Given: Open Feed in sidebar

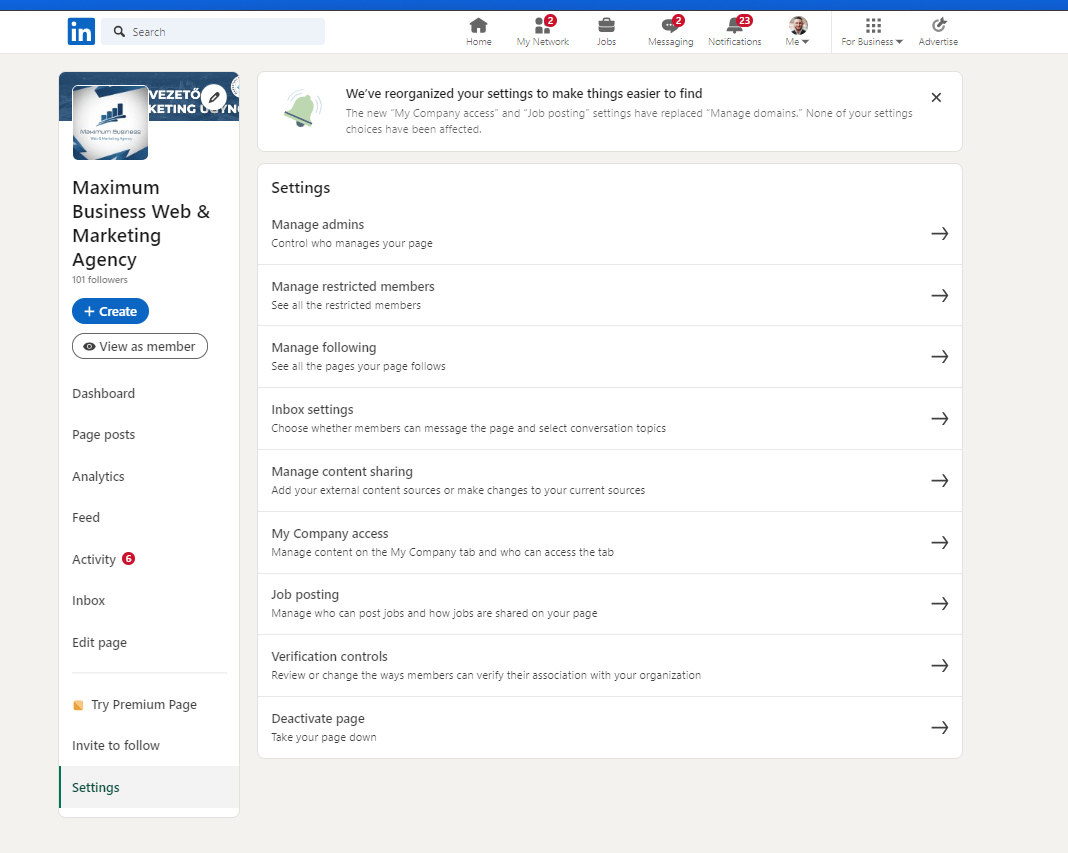Looking at the screenshot, I should [x=86, y=517].
